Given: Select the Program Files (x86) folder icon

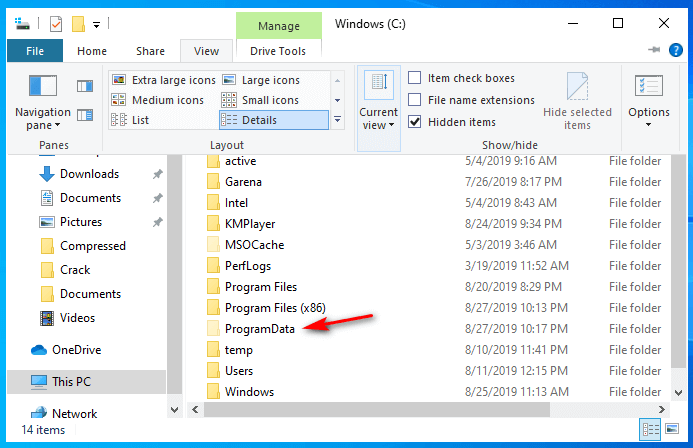Looking at the screenshot, I should [x=213, y=308].
